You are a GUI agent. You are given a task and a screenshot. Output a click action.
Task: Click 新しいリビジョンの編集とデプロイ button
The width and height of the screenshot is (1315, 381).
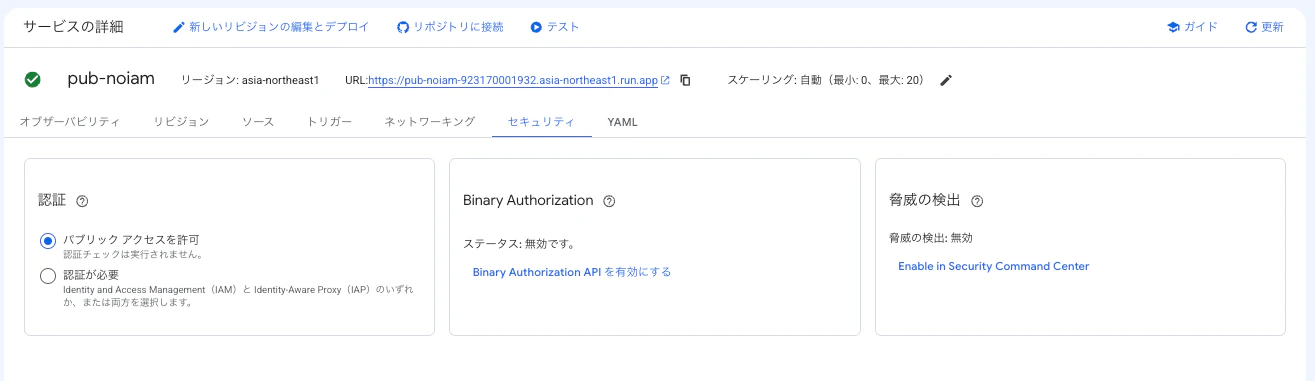[270, 27]
